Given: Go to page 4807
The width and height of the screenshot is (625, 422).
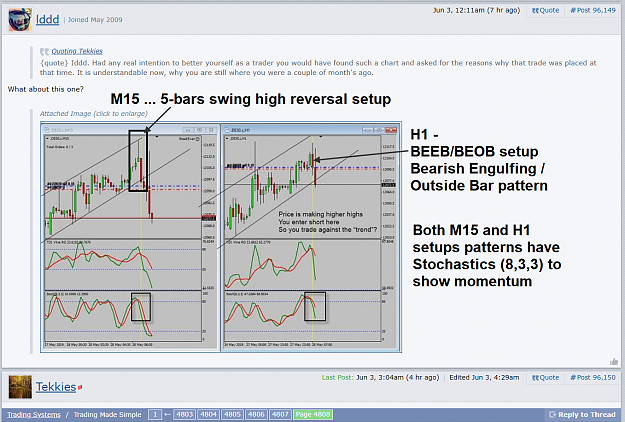Looking at the screenshot, I should tap(280, 414).
